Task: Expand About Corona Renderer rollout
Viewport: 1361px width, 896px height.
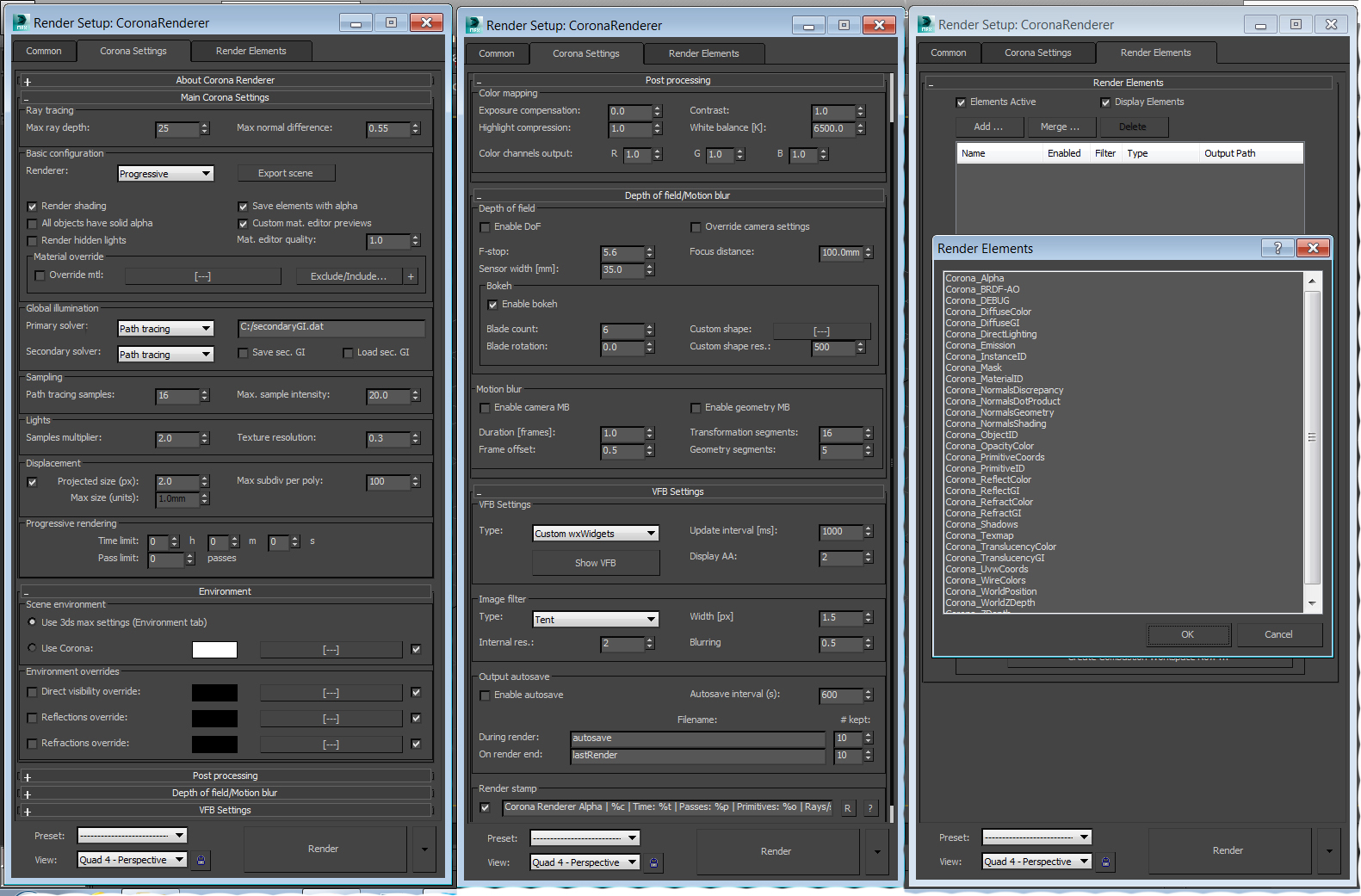Action: click(225, 80)
